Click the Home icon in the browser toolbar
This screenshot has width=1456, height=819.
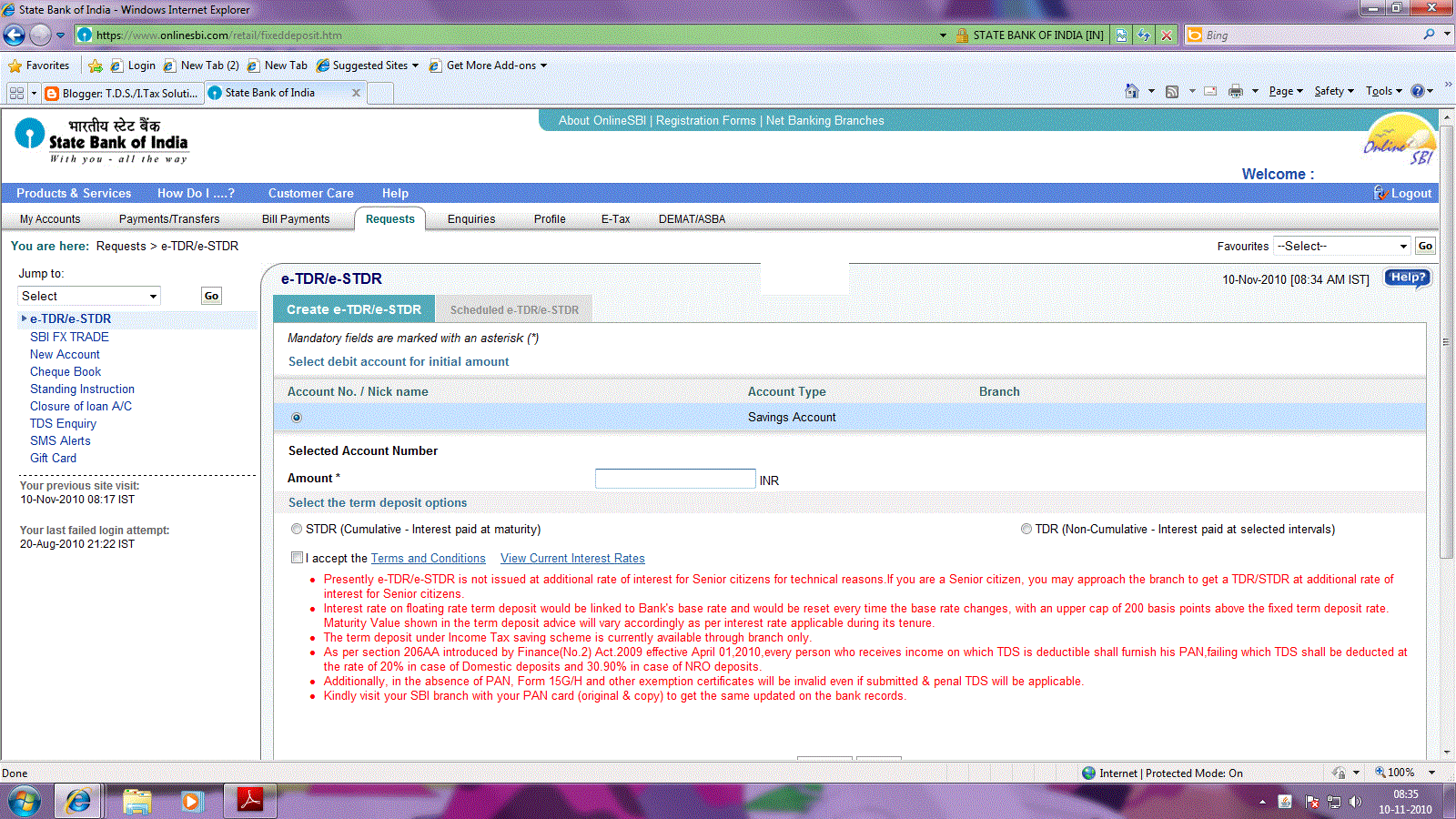pos(1131,91)
